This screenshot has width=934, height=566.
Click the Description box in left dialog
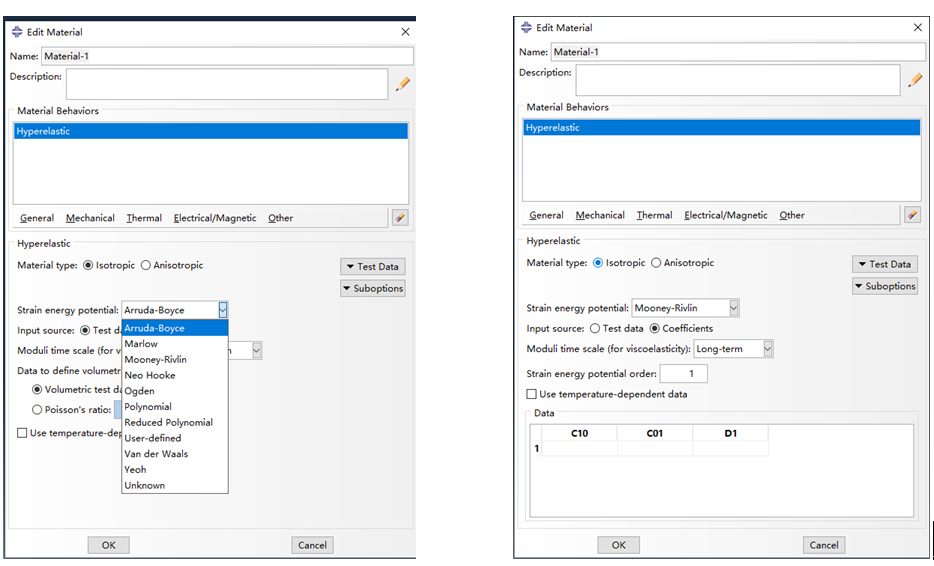coord(227,84)
